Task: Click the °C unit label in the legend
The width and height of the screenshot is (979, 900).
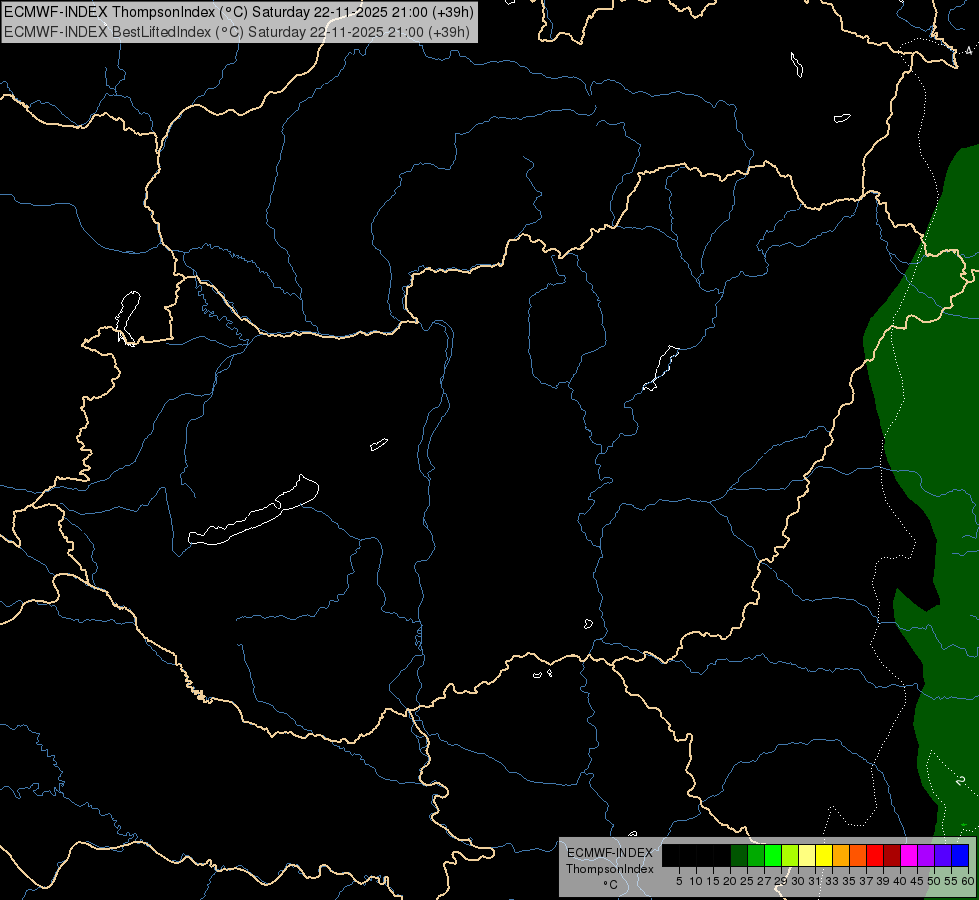Action: [x=610, y=884]
